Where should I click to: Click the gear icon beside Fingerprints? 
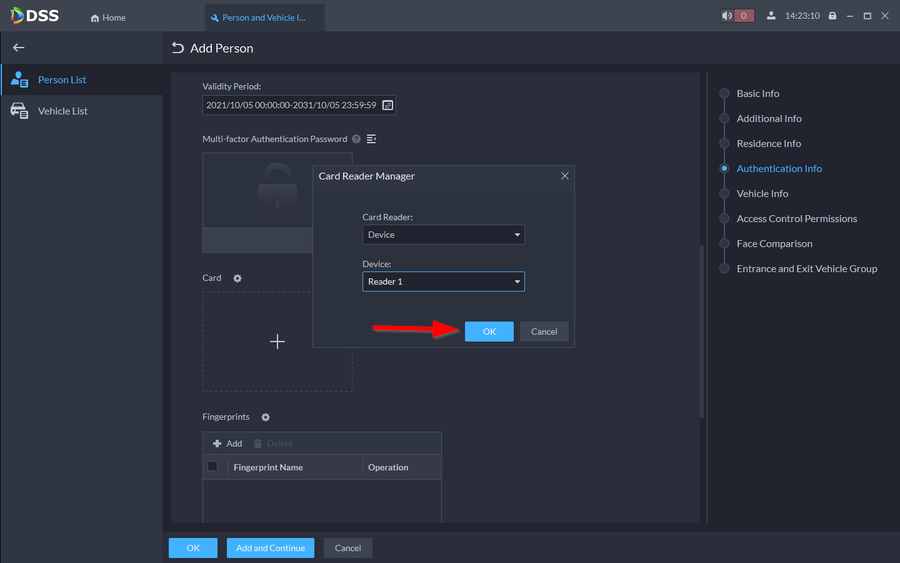(265, 417)
